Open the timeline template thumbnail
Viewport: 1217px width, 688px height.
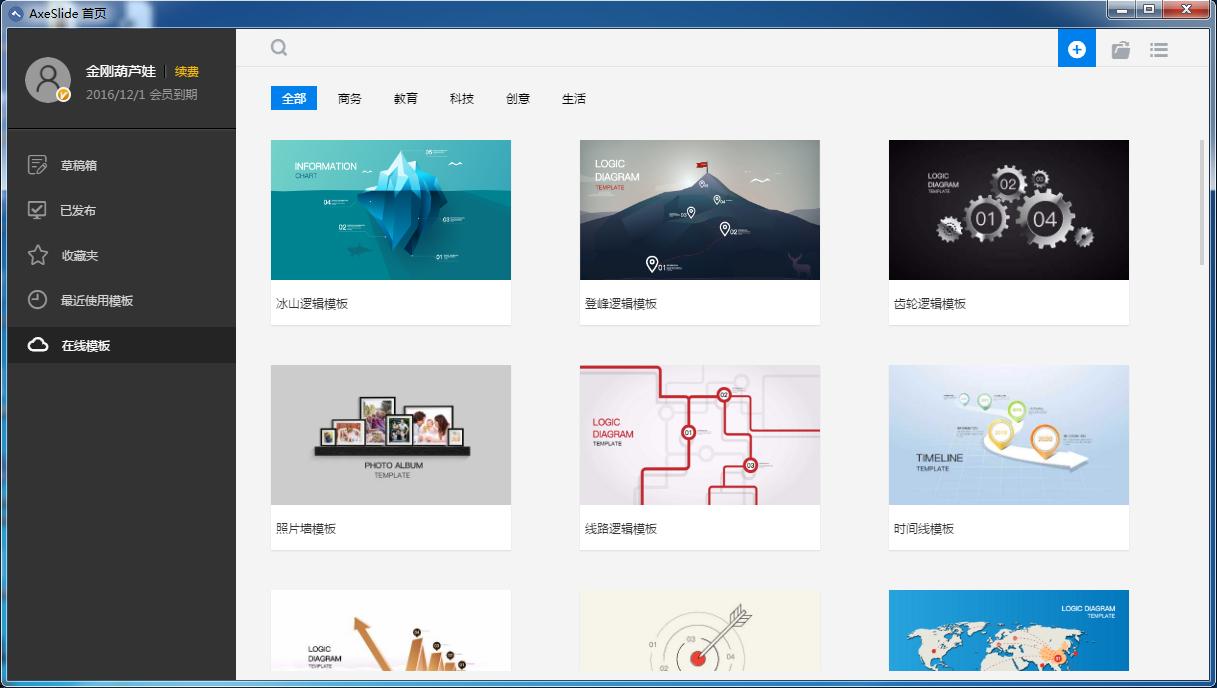pos(1009,435)
